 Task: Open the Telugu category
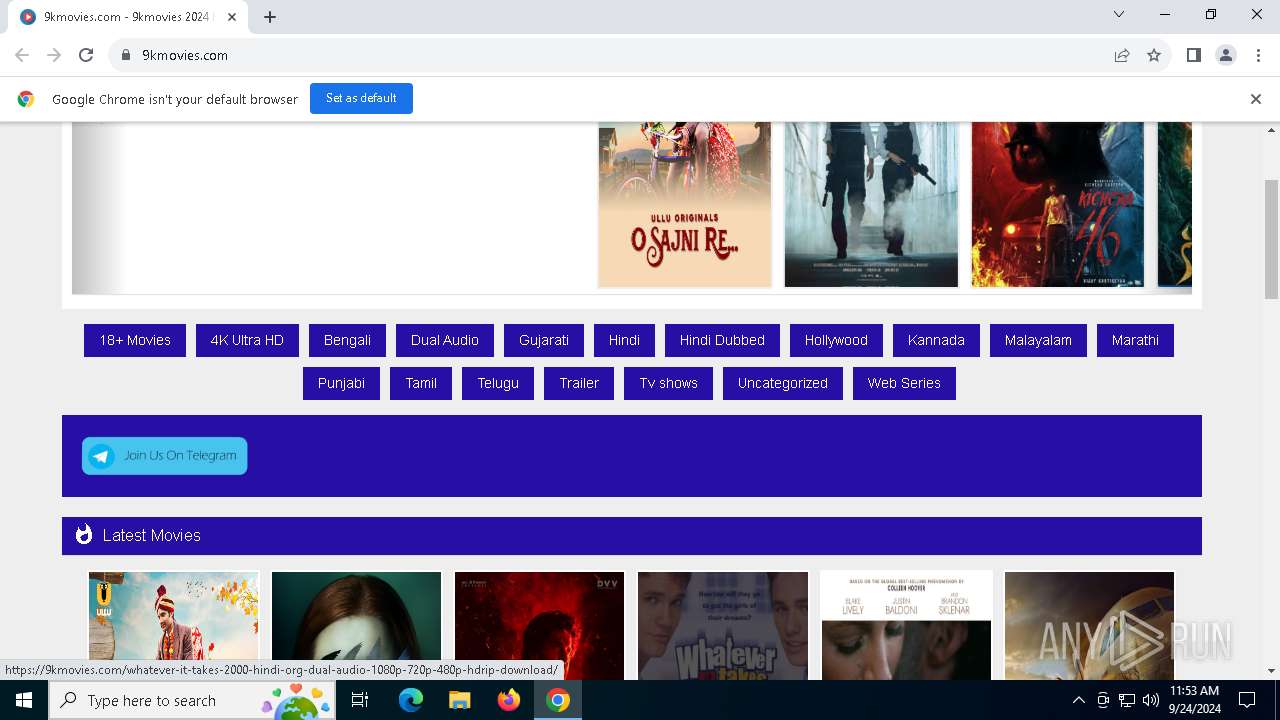[x=498, y=383]
